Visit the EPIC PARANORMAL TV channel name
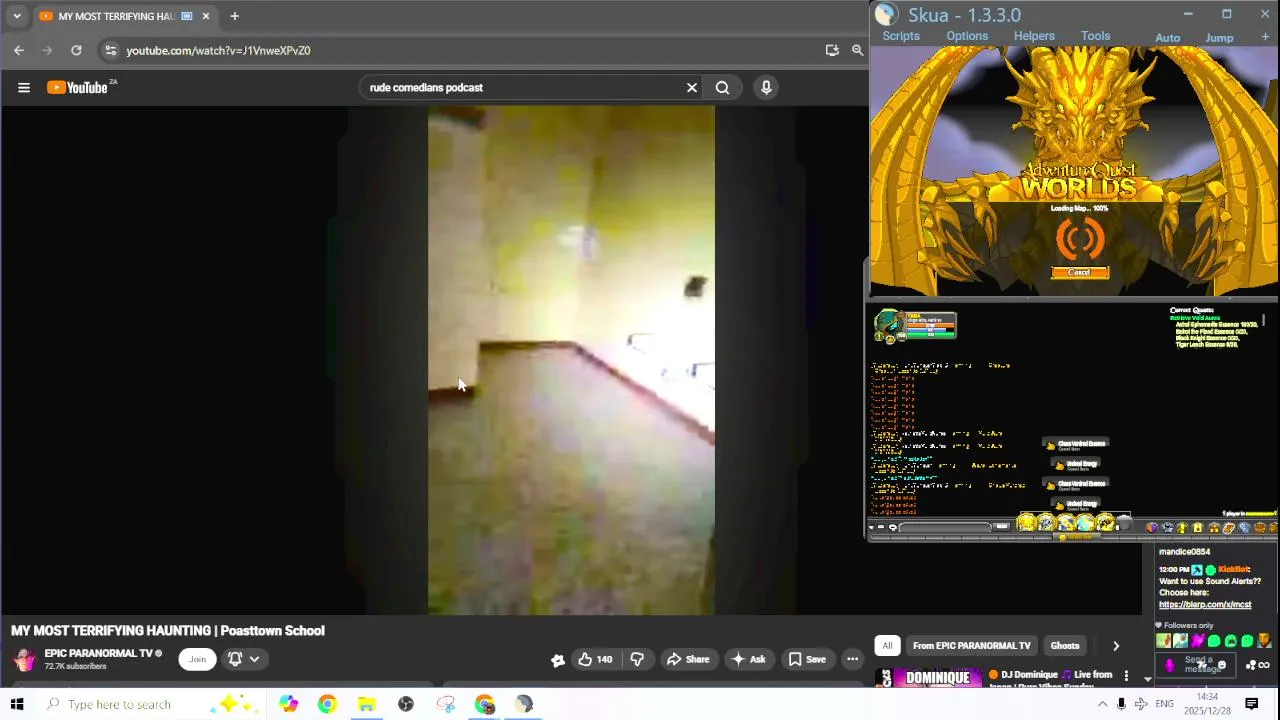The width and height of the screenshot is (1280, 720). click(98, 653)
